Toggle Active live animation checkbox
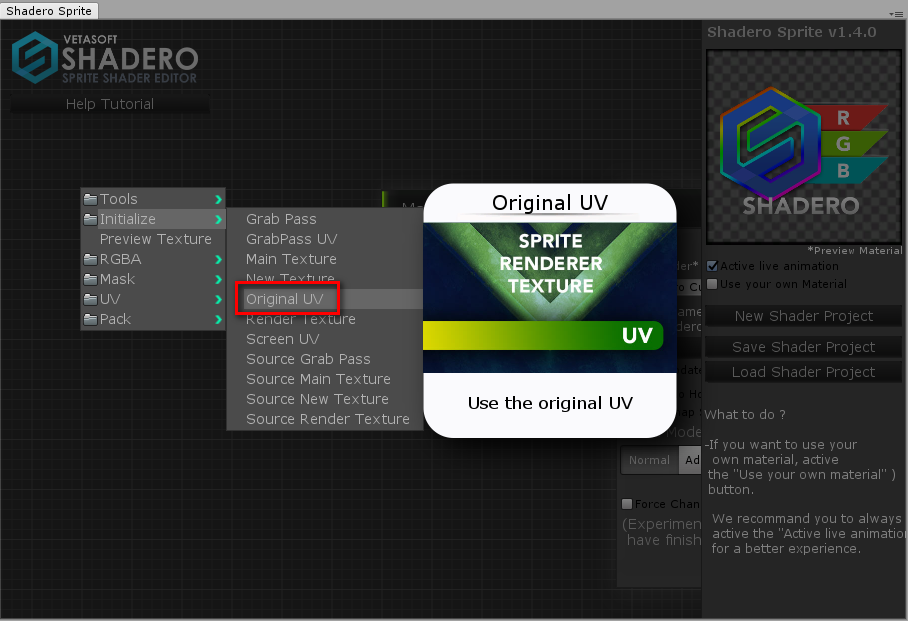908x621 pixels. [712, 266]
